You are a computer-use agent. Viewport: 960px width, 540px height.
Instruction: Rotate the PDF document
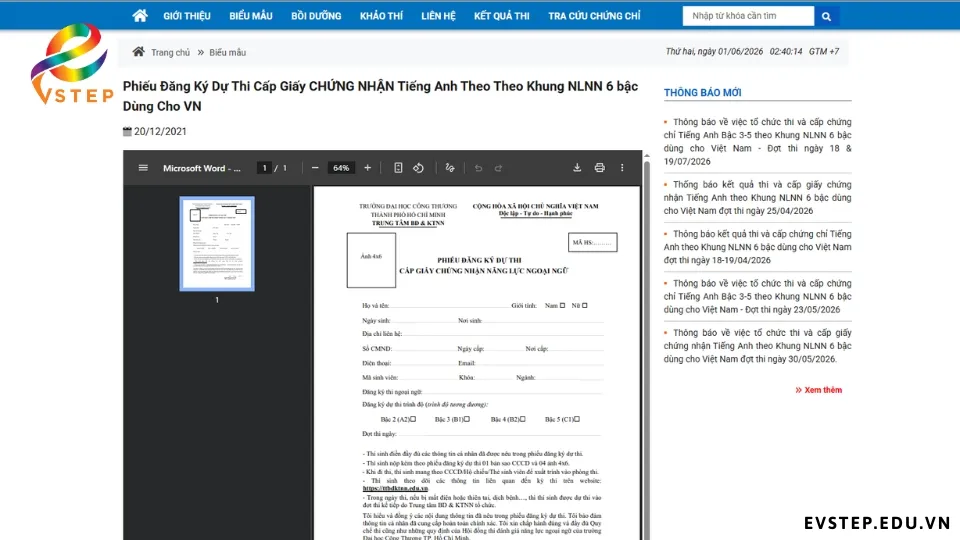point(418,168)
